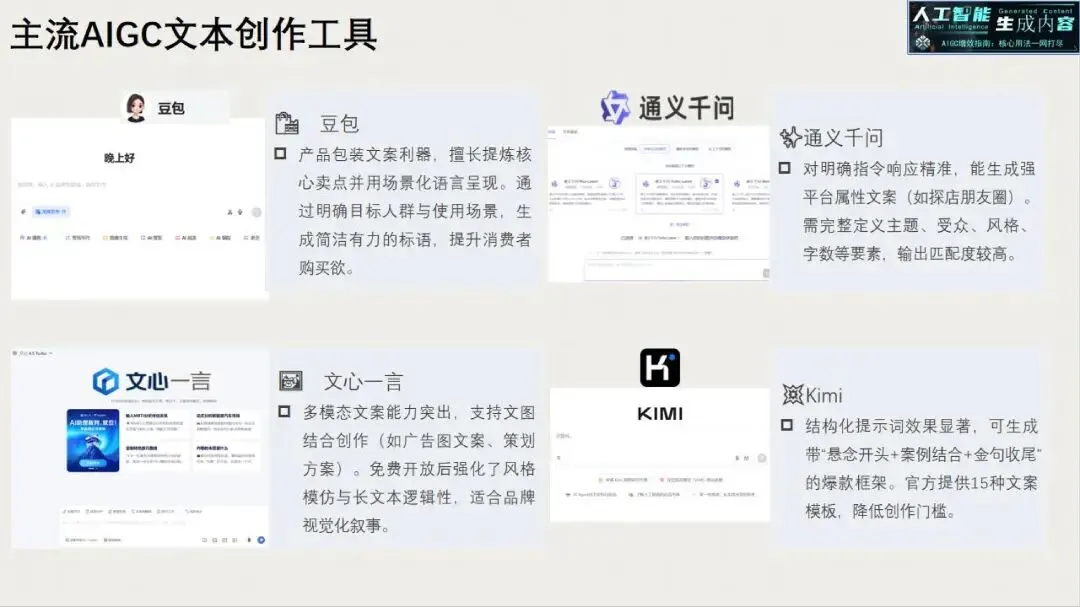Image resolution: width=1080 pixels, height=607 pixels.
Task: Click the text line 视觉化叙事。
Action: tap(348, 525)
